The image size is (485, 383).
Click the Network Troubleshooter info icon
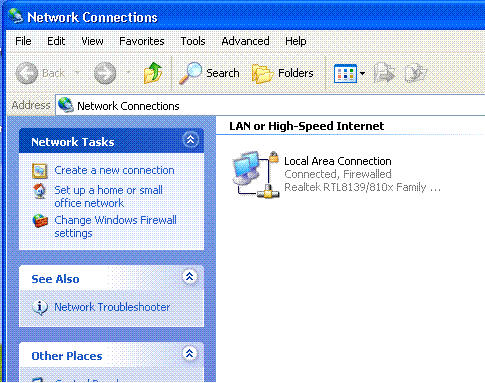(40, 307)
